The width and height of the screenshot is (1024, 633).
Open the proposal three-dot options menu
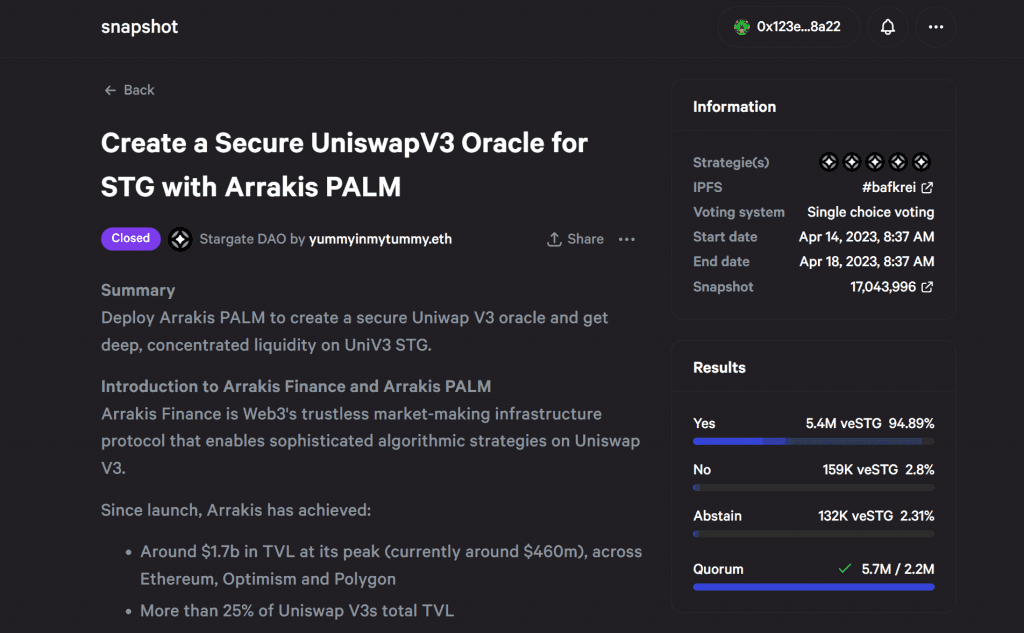627,239
